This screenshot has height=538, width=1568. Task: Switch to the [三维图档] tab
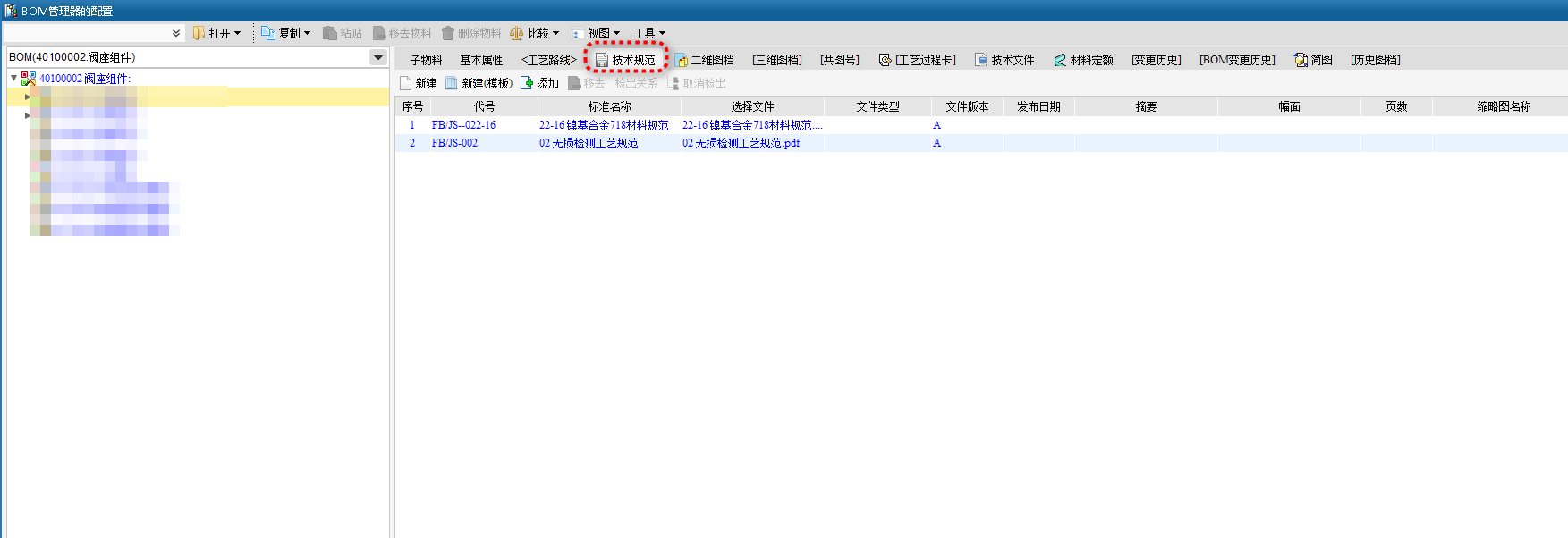click(776, 60)
